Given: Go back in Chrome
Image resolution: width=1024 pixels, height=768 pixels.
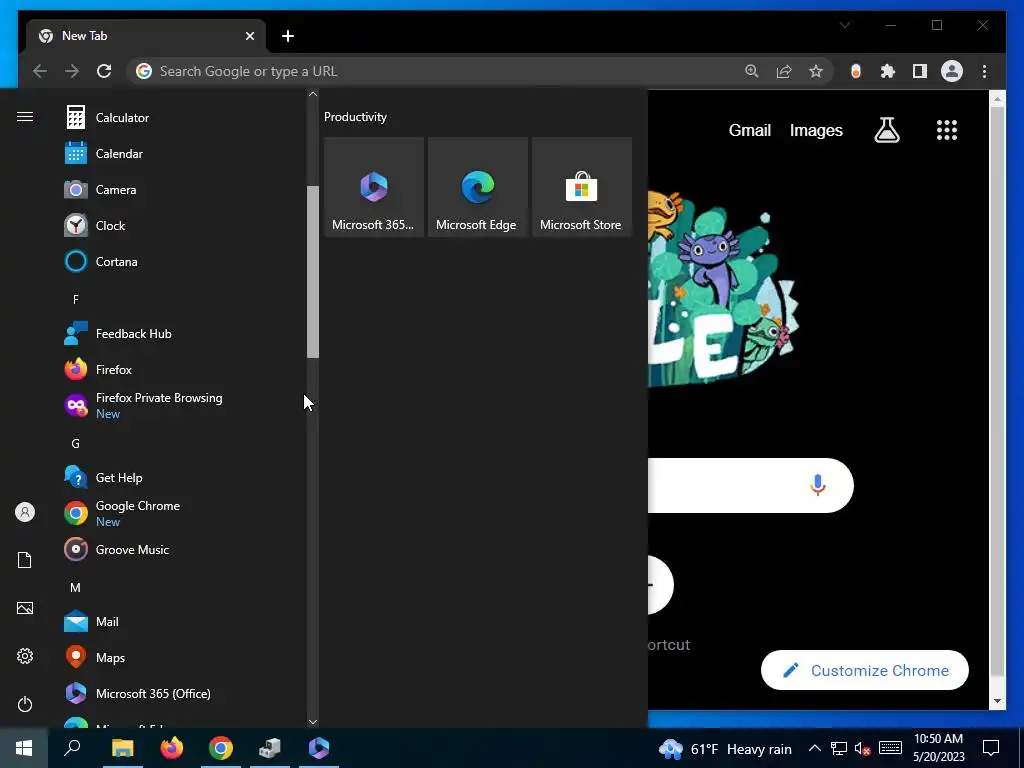Looking at the screenshot, I should tap(40, 71).
